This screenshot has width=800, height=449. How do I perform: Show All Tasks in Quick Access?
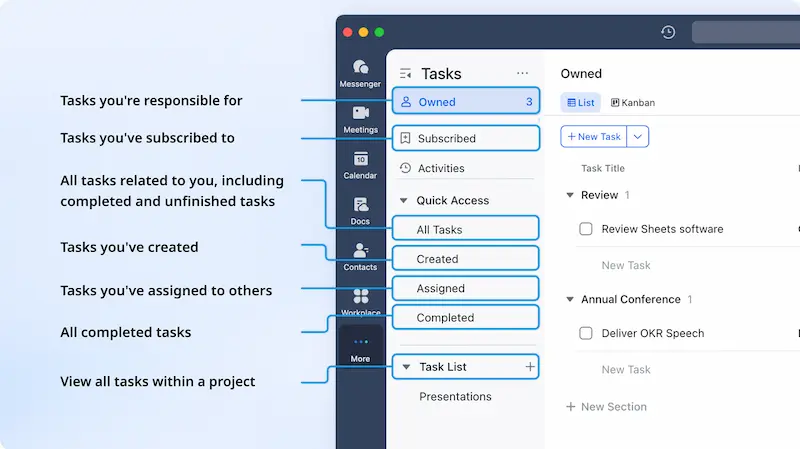click(466, 229)
